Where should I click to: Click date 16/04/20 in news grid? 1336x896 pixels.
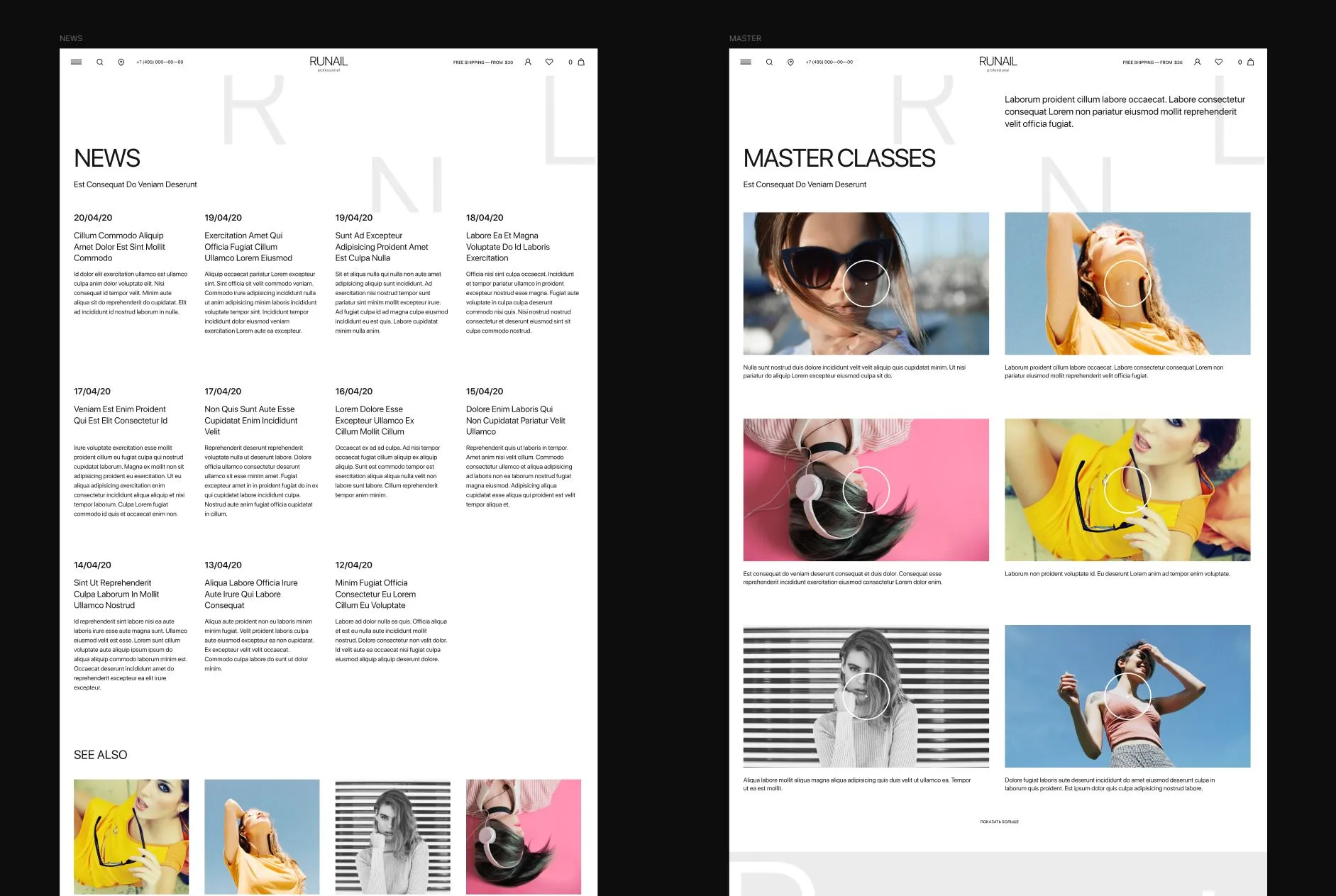(353, 392)
